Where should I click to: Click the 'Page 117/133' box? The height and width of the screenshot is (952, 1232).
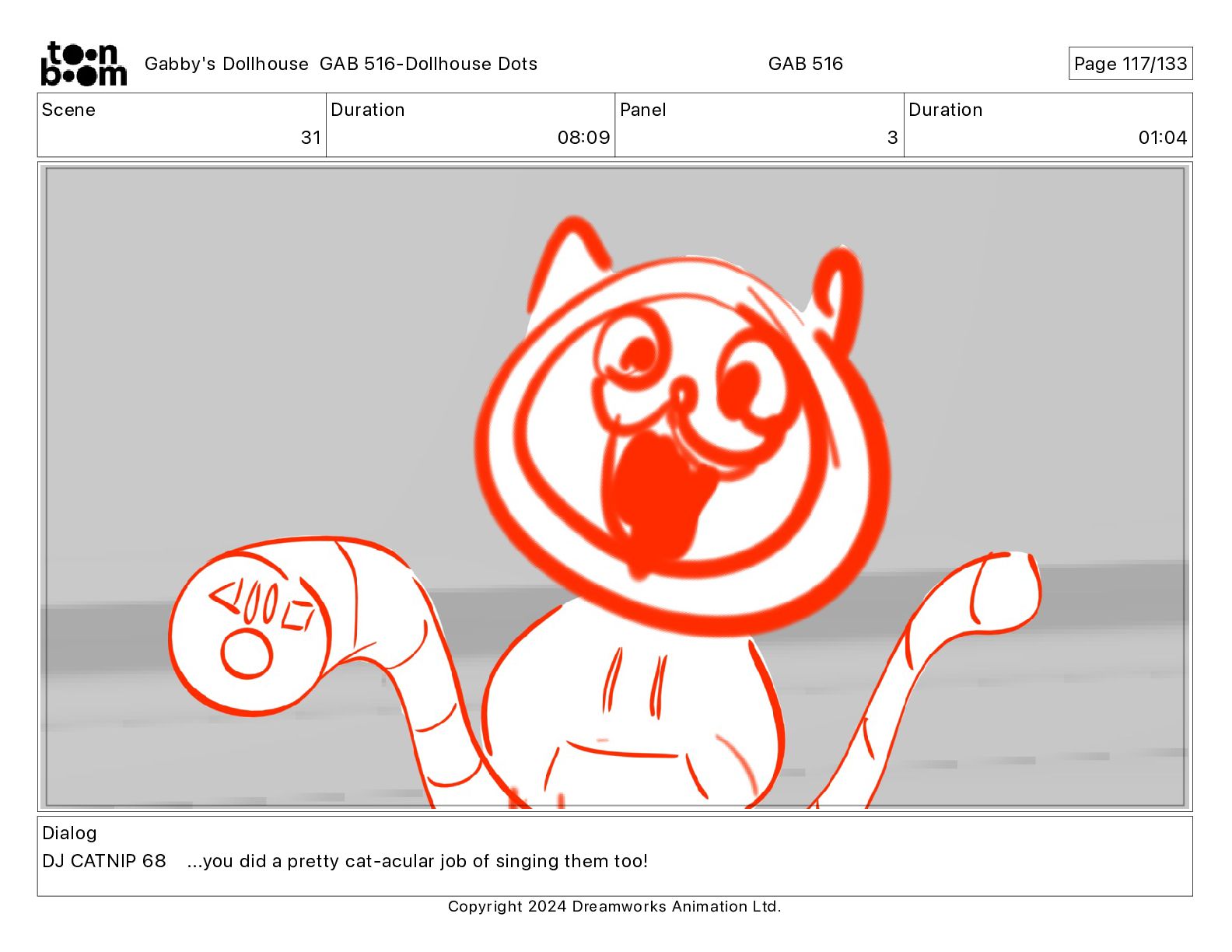click(x=1130, y=64)
